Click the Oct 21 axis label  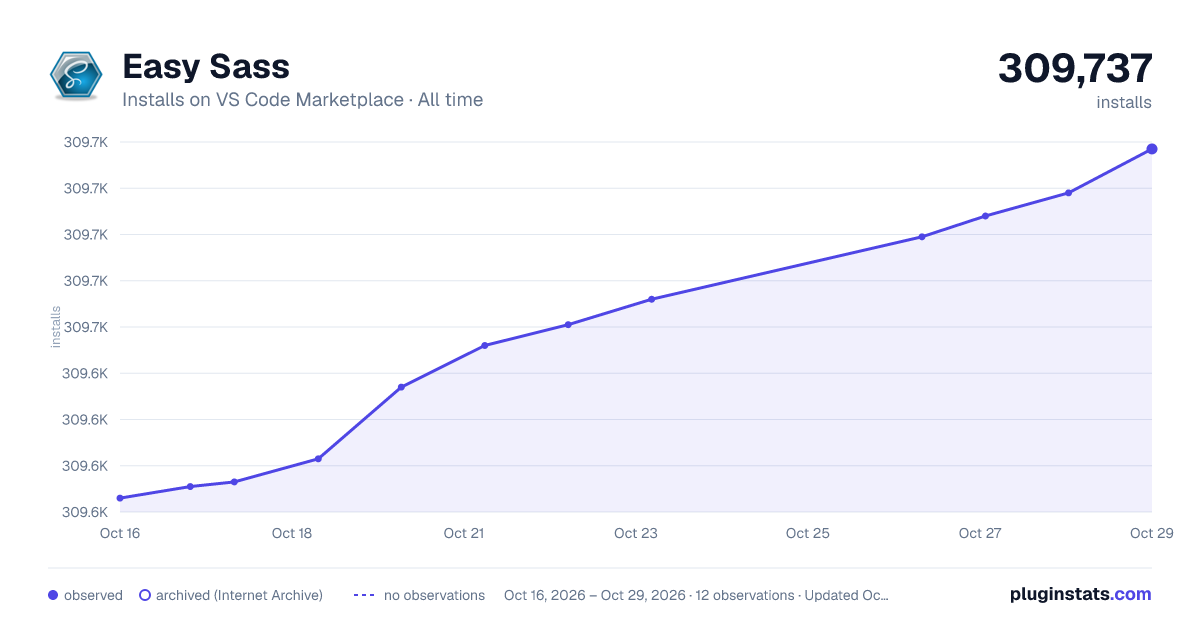464,533
